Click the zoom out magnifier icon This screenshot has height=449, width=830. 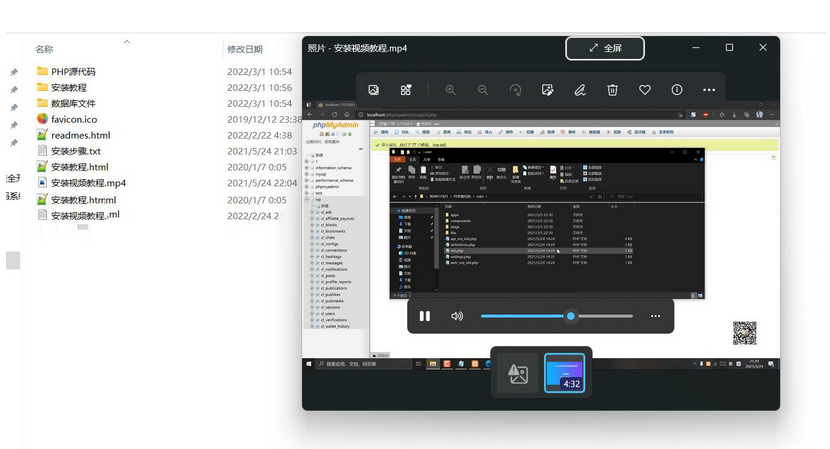tap(483, 90)
